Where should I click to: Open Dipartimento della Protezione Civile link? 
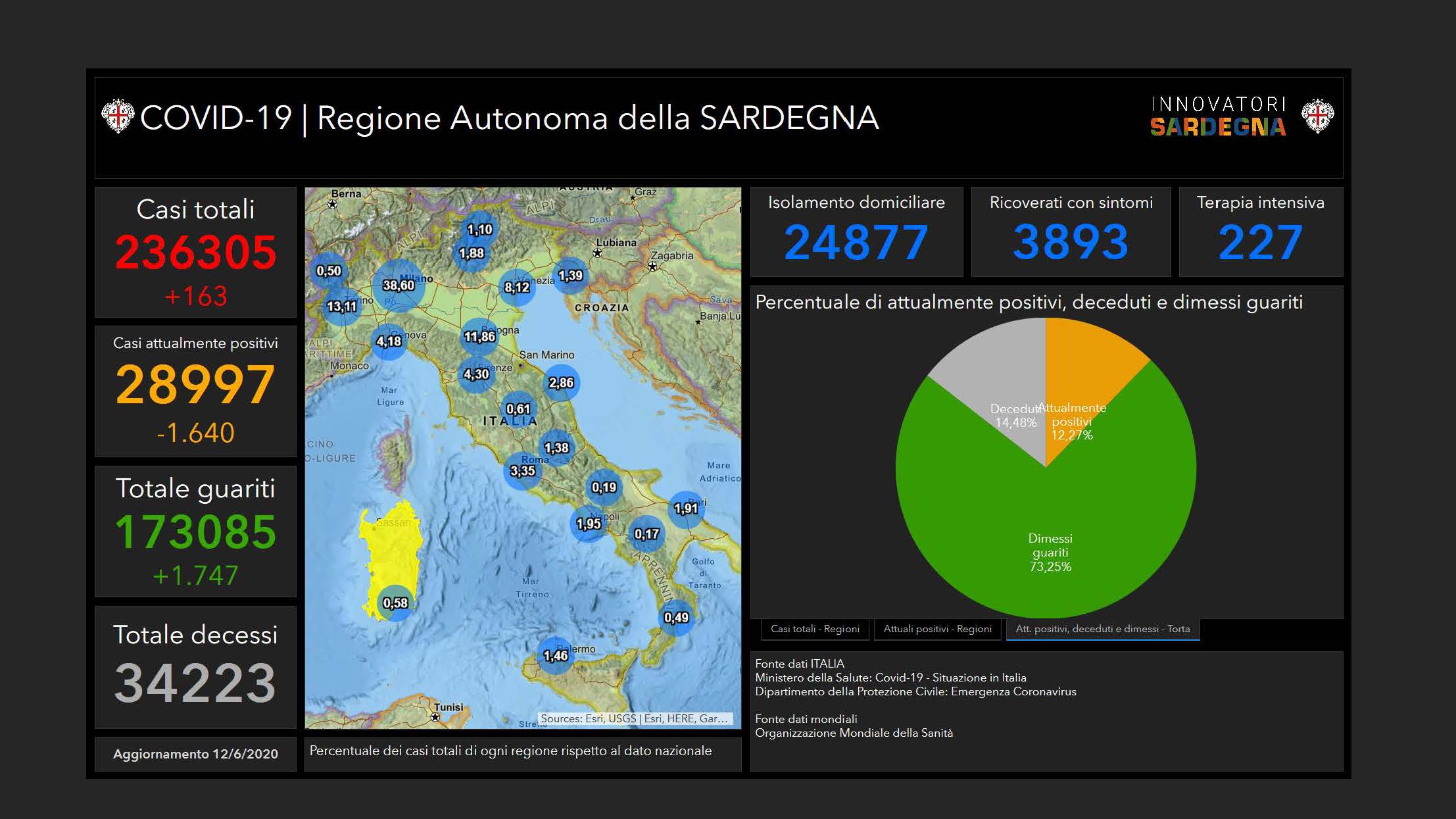[915, 691]
